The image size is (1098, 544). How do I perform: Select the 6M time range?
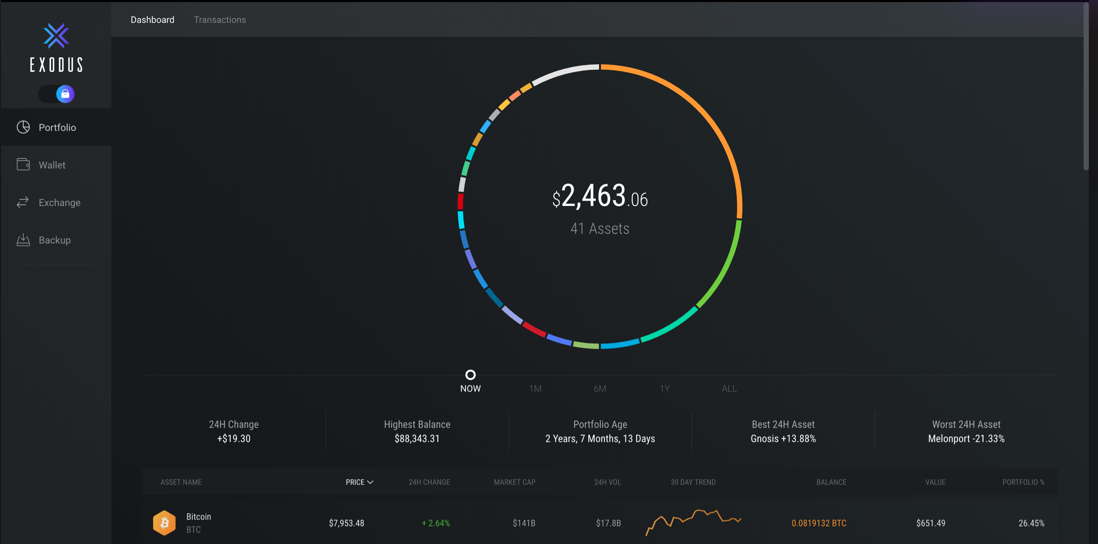599,389
